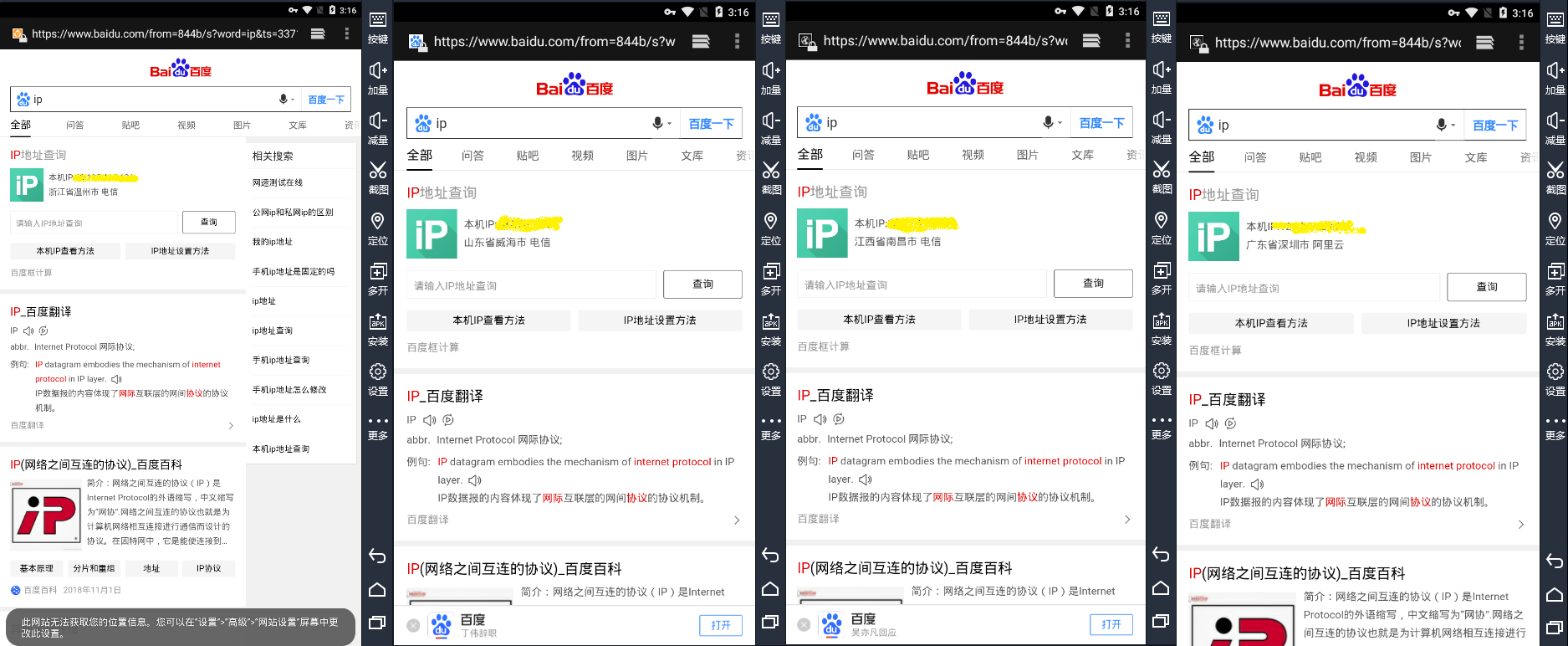The image size is (1568, 646).
Task: Click 查询 button in Weihai window
Action: [x=703, y=285]
